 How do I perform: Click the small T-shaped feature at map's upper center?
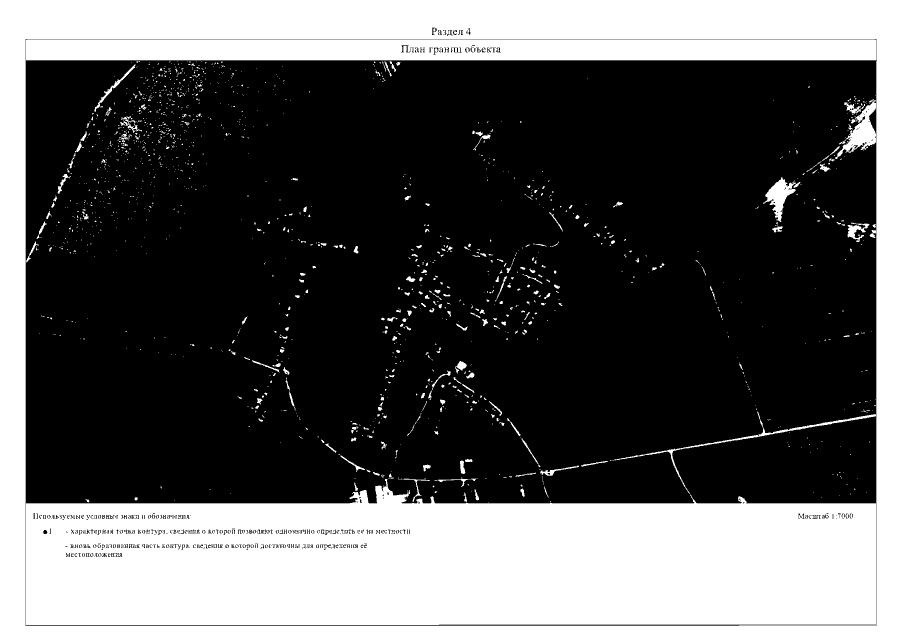click(483, 133)
